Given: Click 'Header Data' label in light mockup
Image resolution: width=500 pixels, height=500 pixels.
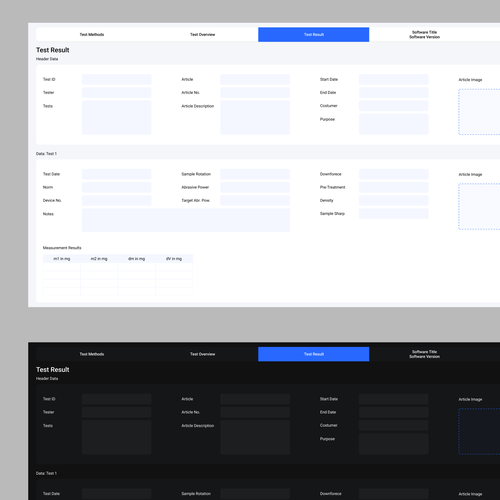Looking at the screenshot, I should 47,59.
